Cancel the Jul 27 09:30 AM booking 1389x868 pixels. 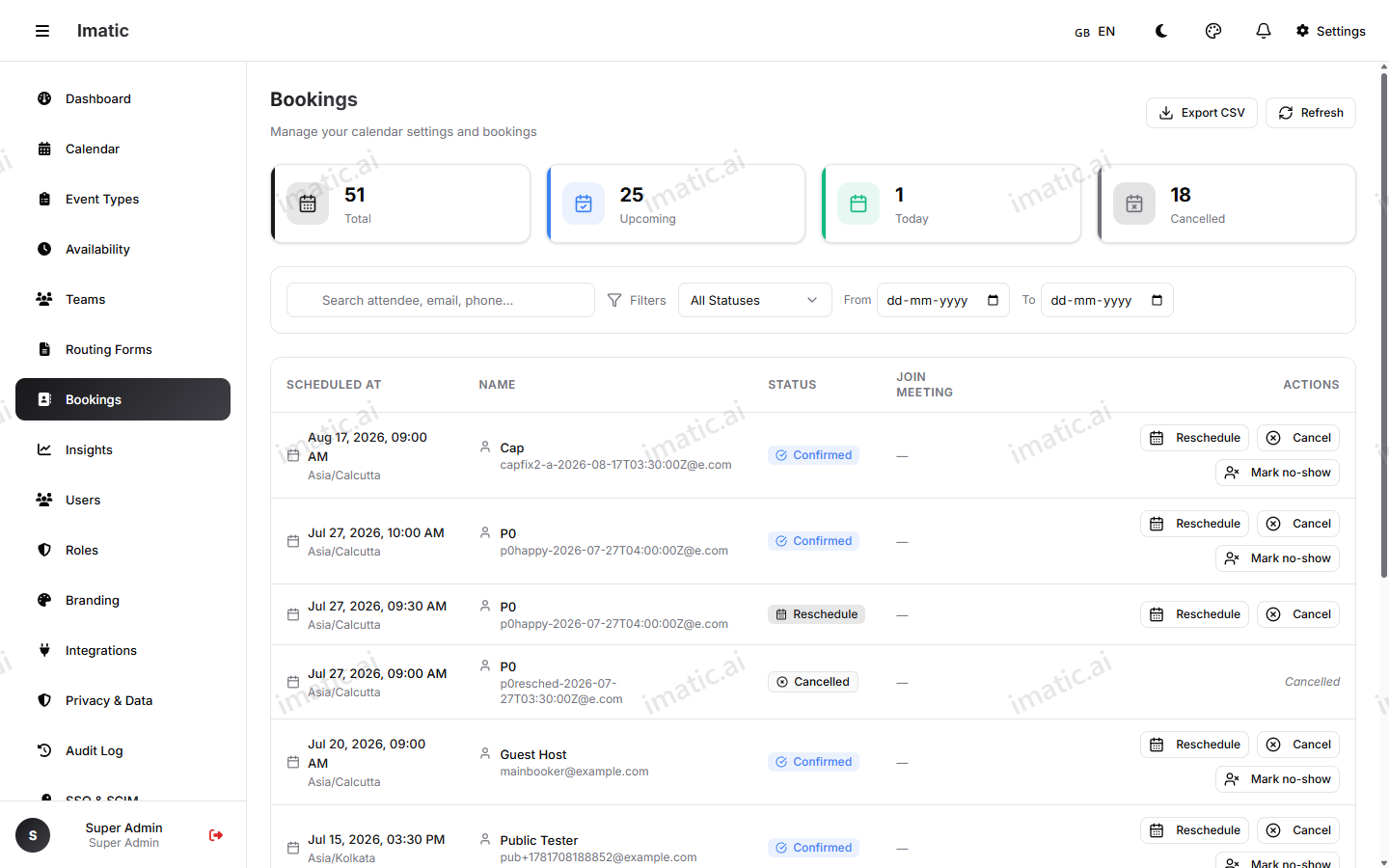1298,614
